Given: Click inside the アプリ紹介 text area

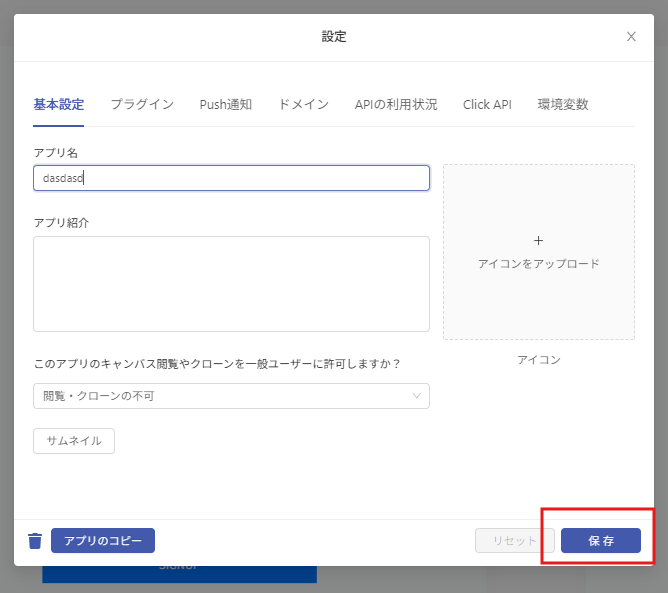Looking at the screenshot, I should pyautogui.click(x=231, y=283).
